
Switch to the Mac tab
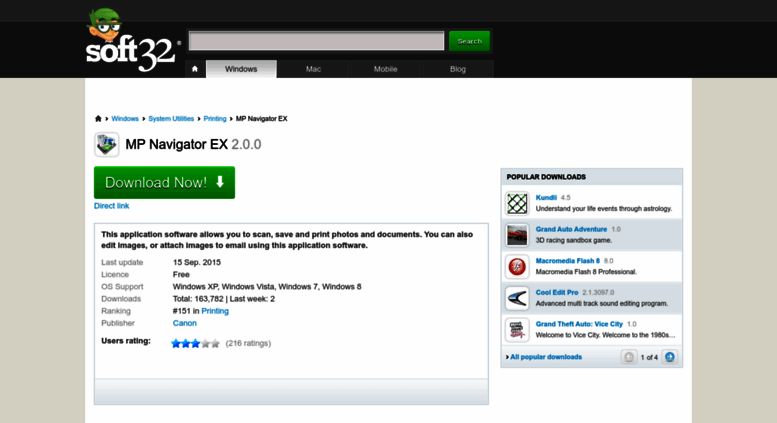point(313,69)
